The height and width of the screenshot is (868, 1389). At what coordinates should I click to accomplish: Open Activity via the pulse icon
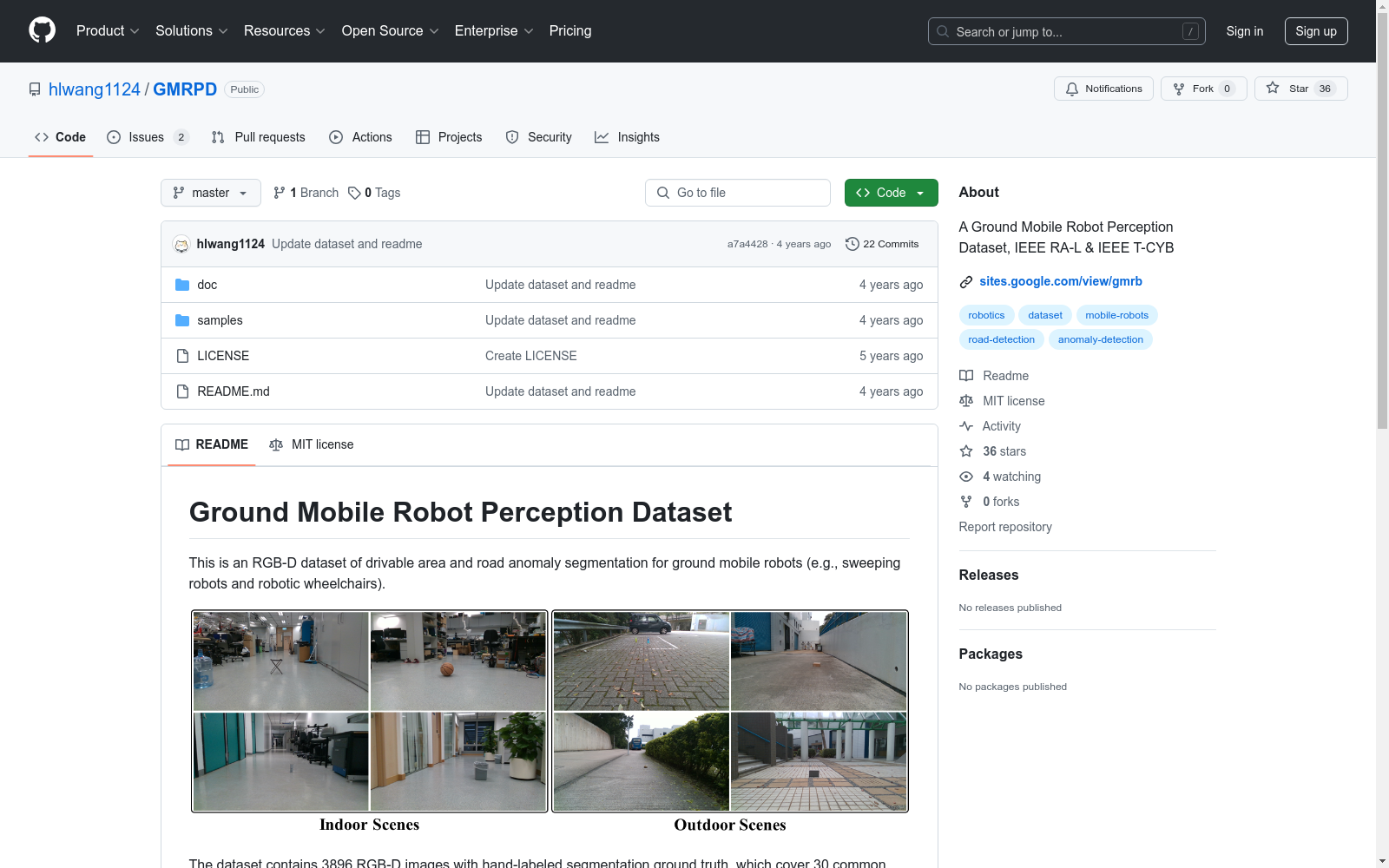tap(966, 426)
